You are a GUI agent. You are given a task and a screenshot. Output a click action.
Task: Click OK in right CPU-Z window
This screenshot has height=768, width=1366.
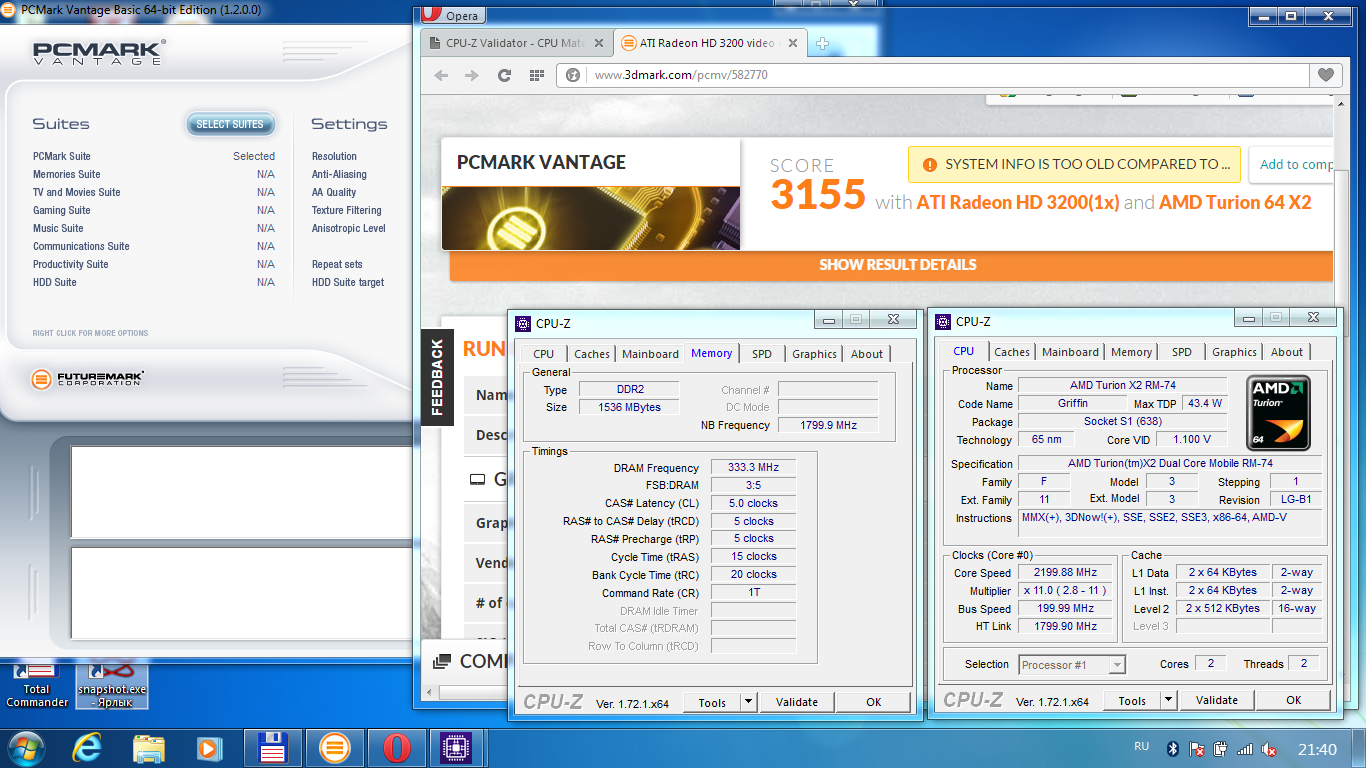click(1294, 700)
